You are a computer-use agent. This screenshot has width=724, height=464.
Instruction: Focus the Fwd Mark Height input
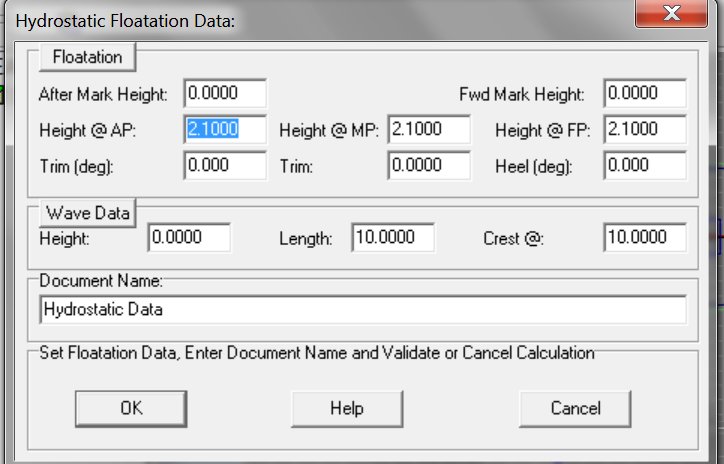tap(645, 94)
